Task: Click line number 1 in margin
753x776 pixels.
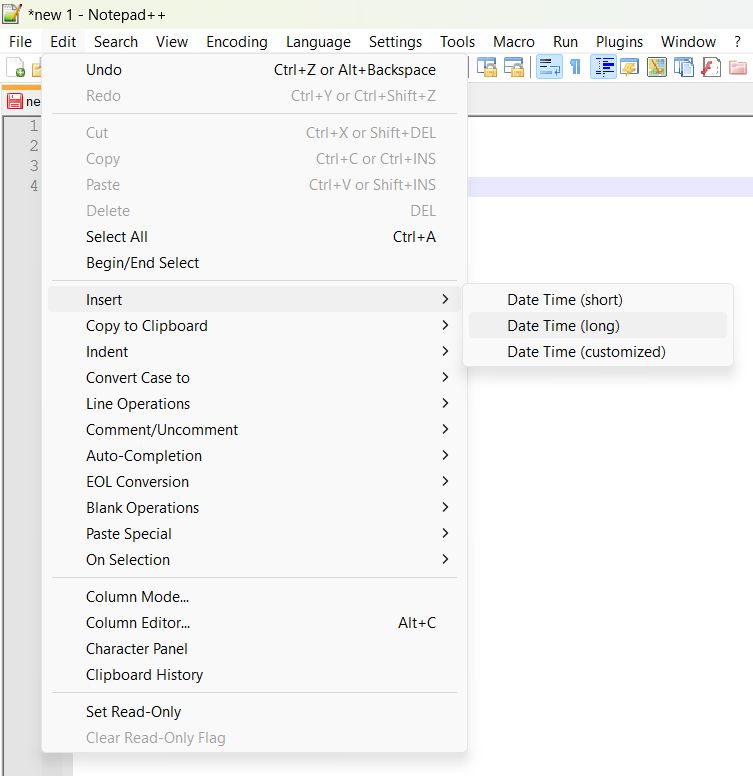Action: click(33, 126)
